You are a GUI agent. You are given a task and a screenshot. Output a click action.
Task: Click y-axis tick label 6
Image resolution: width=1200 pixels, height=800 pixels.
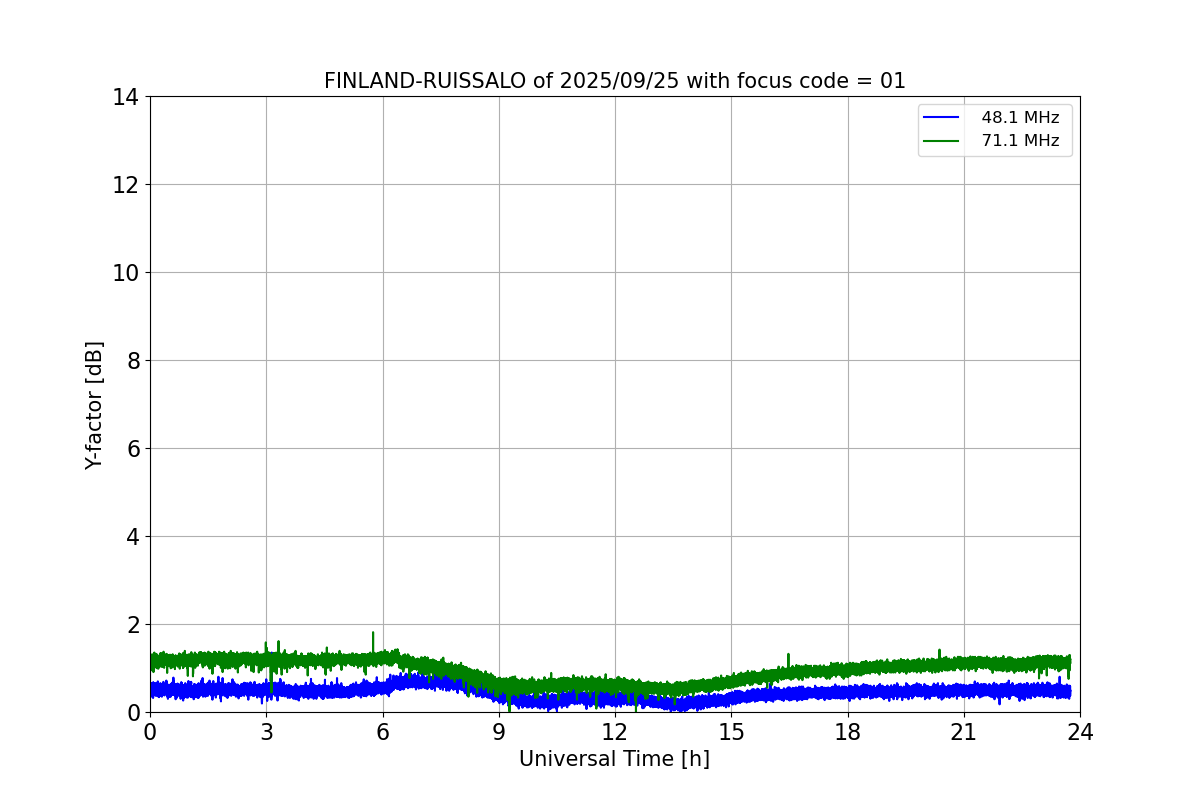(133, 449)
